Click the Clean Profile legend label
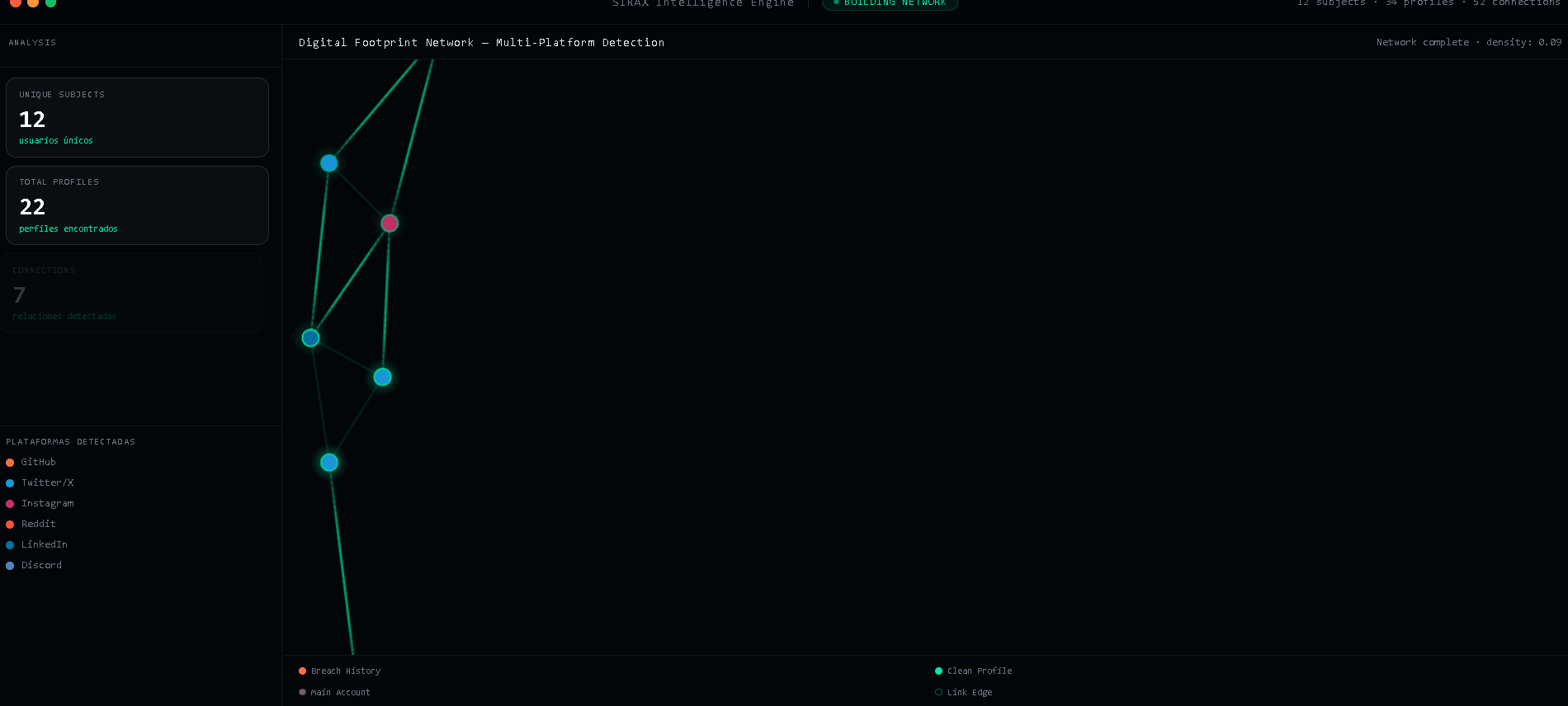This screenshot has width=1568, height=706. pyautogui.click(x=980, y=671)
